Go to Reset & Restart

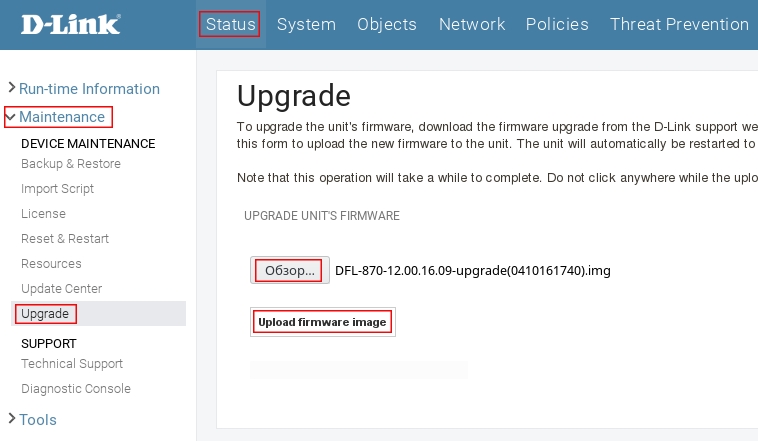pos(65,239)
